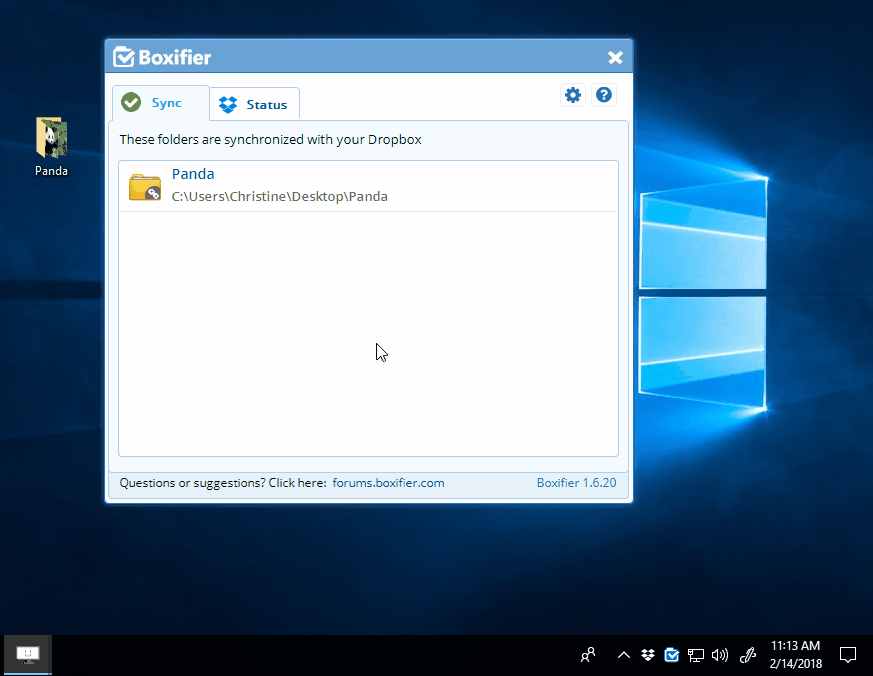This screenshot has height=676, width=873.
Task: Show hidden tray icons chevron
Action: (624, 655)
